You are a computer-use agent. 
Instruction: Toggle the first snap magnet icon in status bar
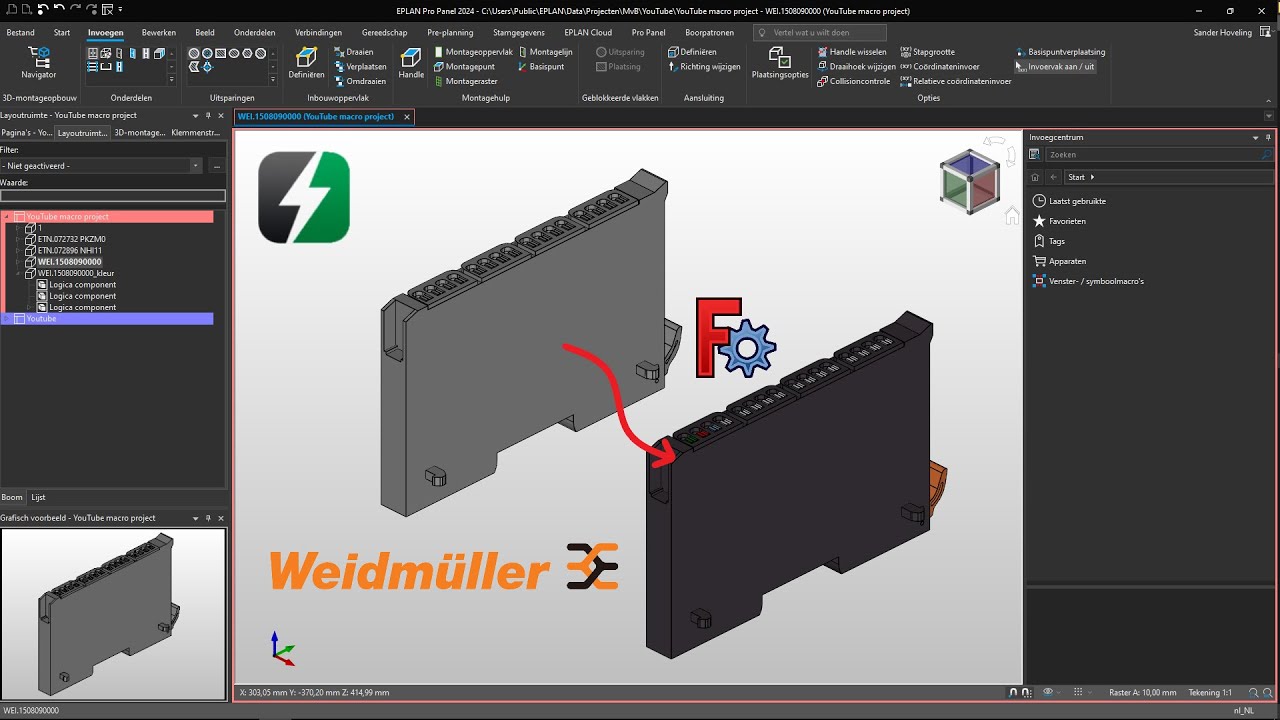[x=1013, y=692]
